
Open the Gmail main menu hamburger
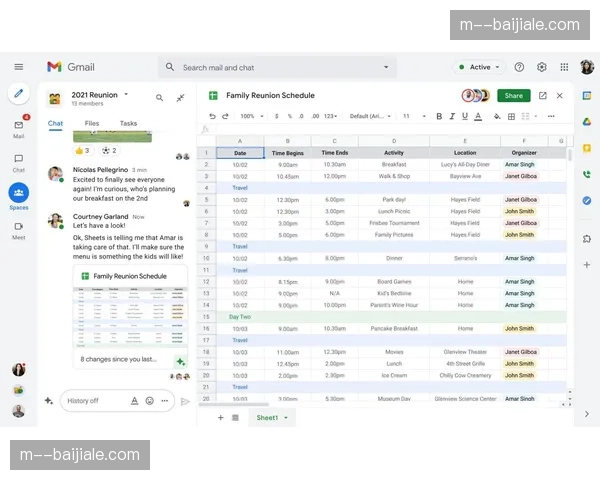[x=18, y=67]
